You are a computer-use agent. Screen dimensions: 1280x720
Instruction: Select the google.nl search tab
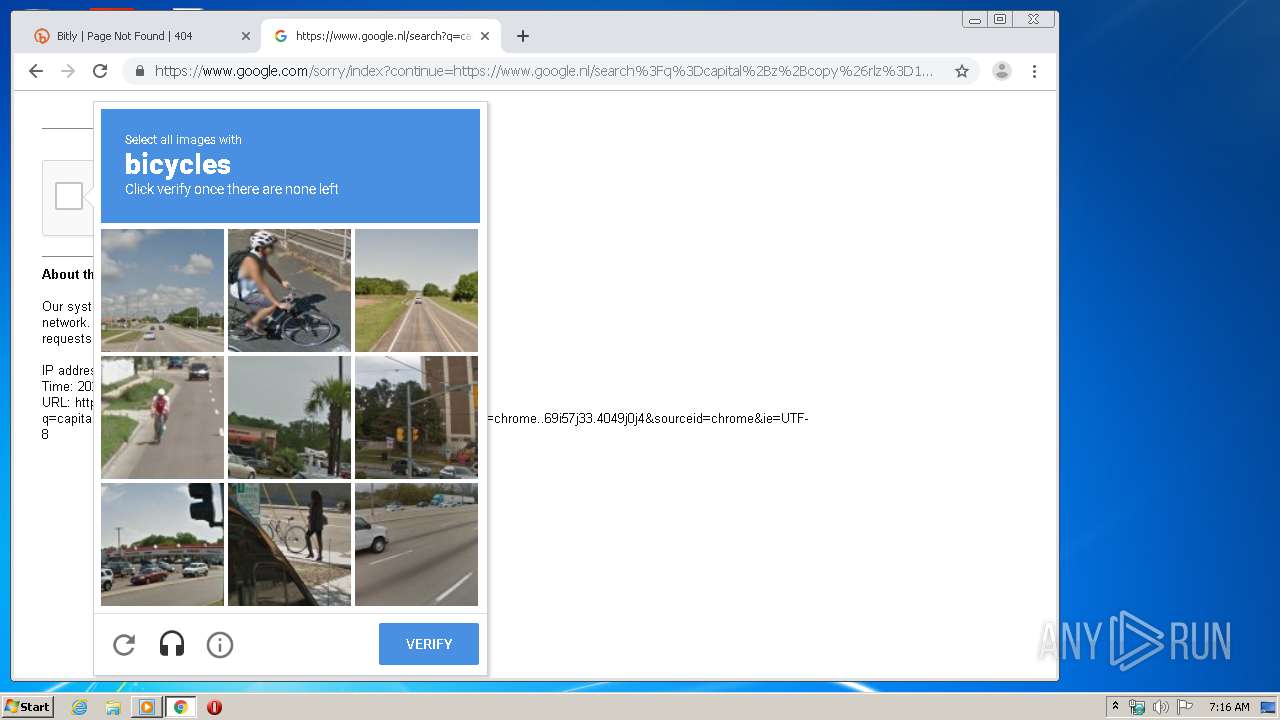point(381,36)
